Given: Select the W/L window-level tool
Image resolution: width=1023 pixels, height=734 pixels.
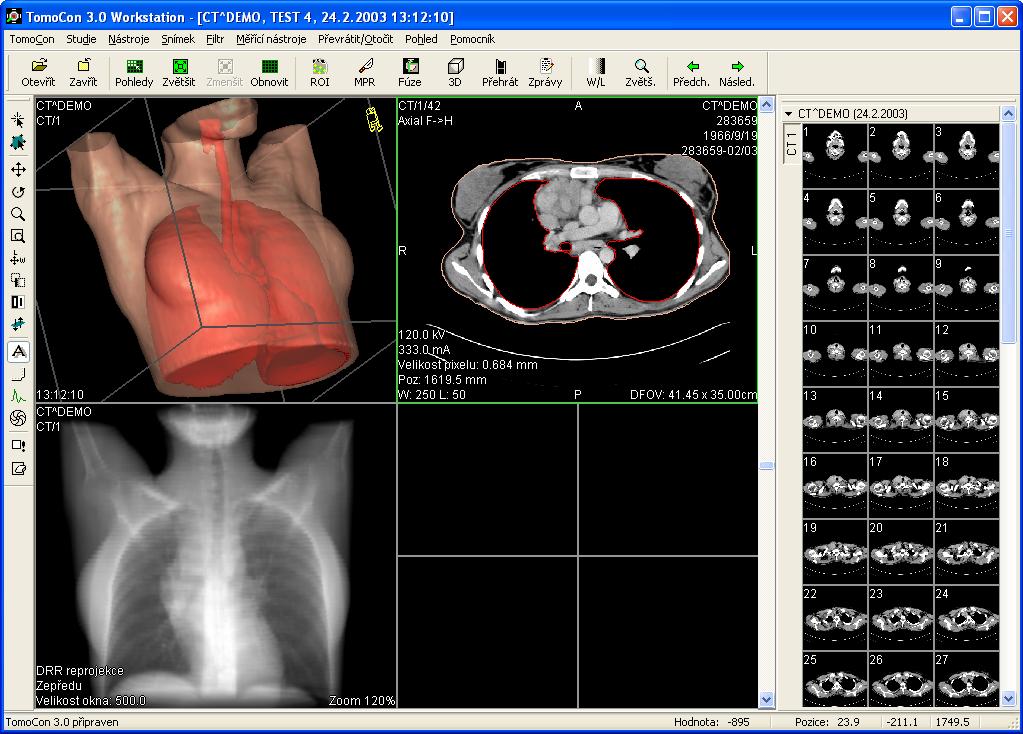Looking at the screenshot, I should point(596,72).
